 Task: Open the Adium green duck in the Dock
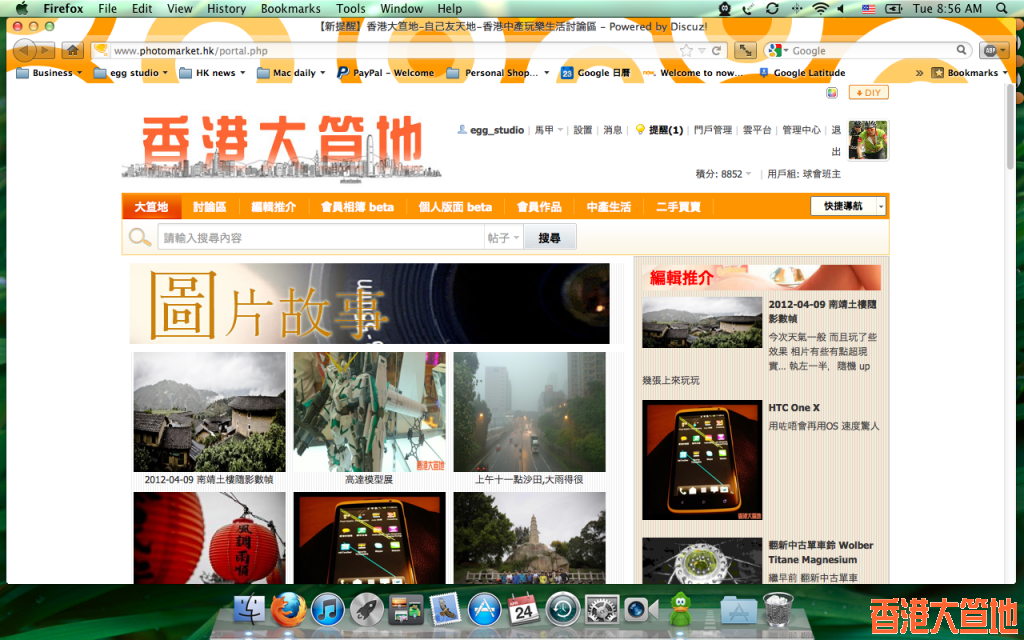point(682,609)
